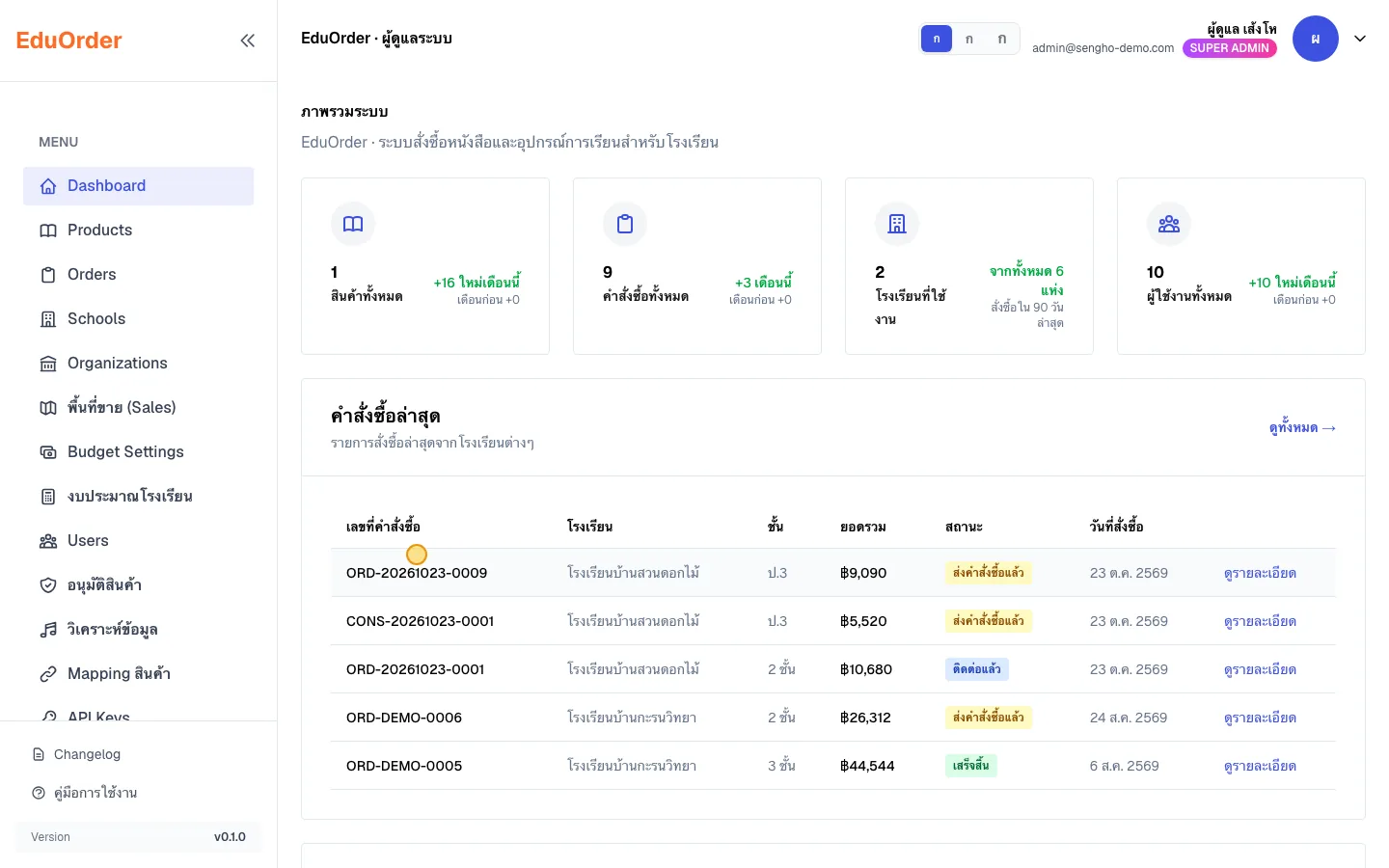The width and height of the screenshot is (1389, 868).
Task: Open the งบประมาณโรงเรียน menu item
Action: [x=139, y=497]
